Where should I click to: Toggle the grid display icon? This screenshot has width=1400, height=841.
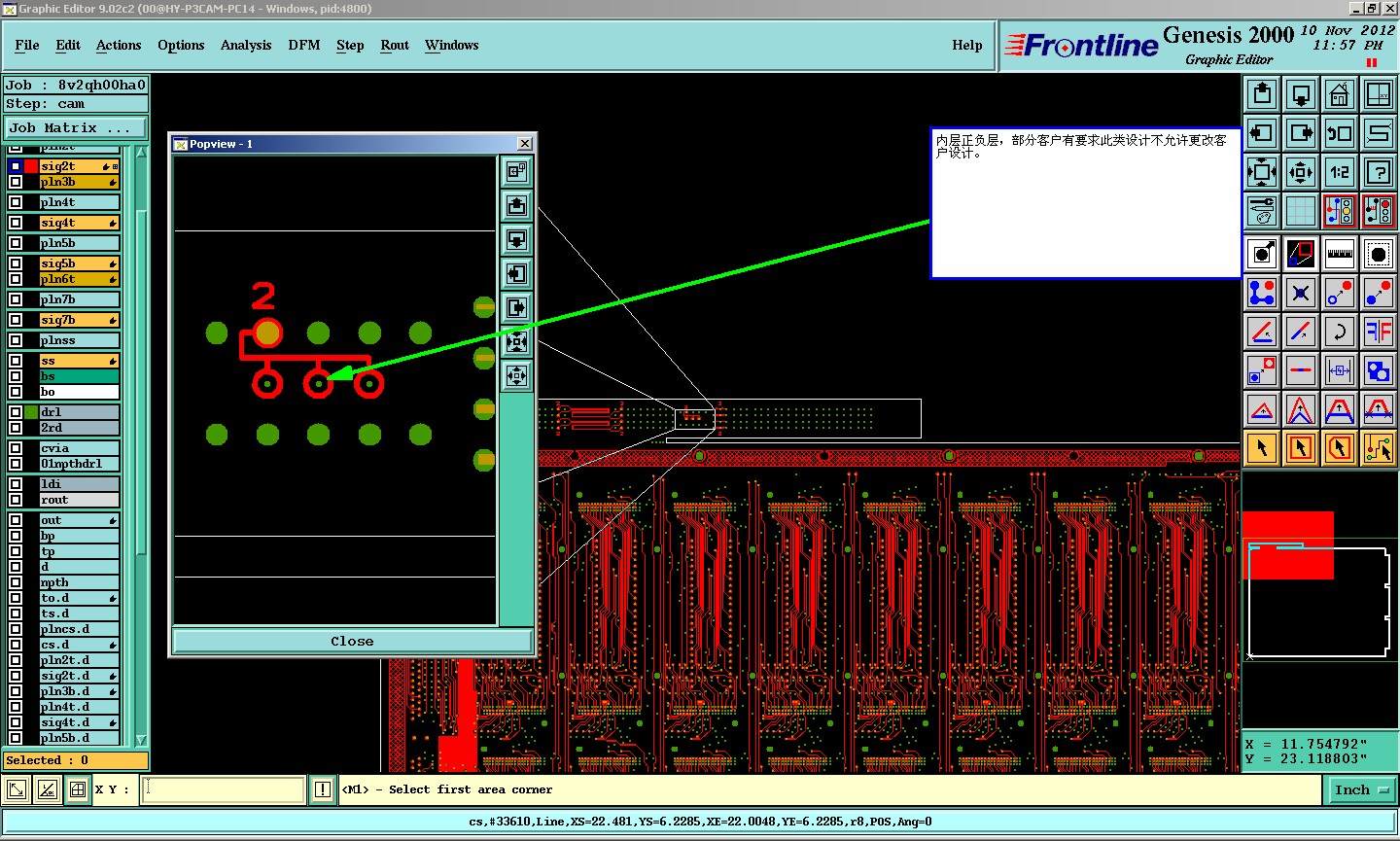pos(1301,211)
